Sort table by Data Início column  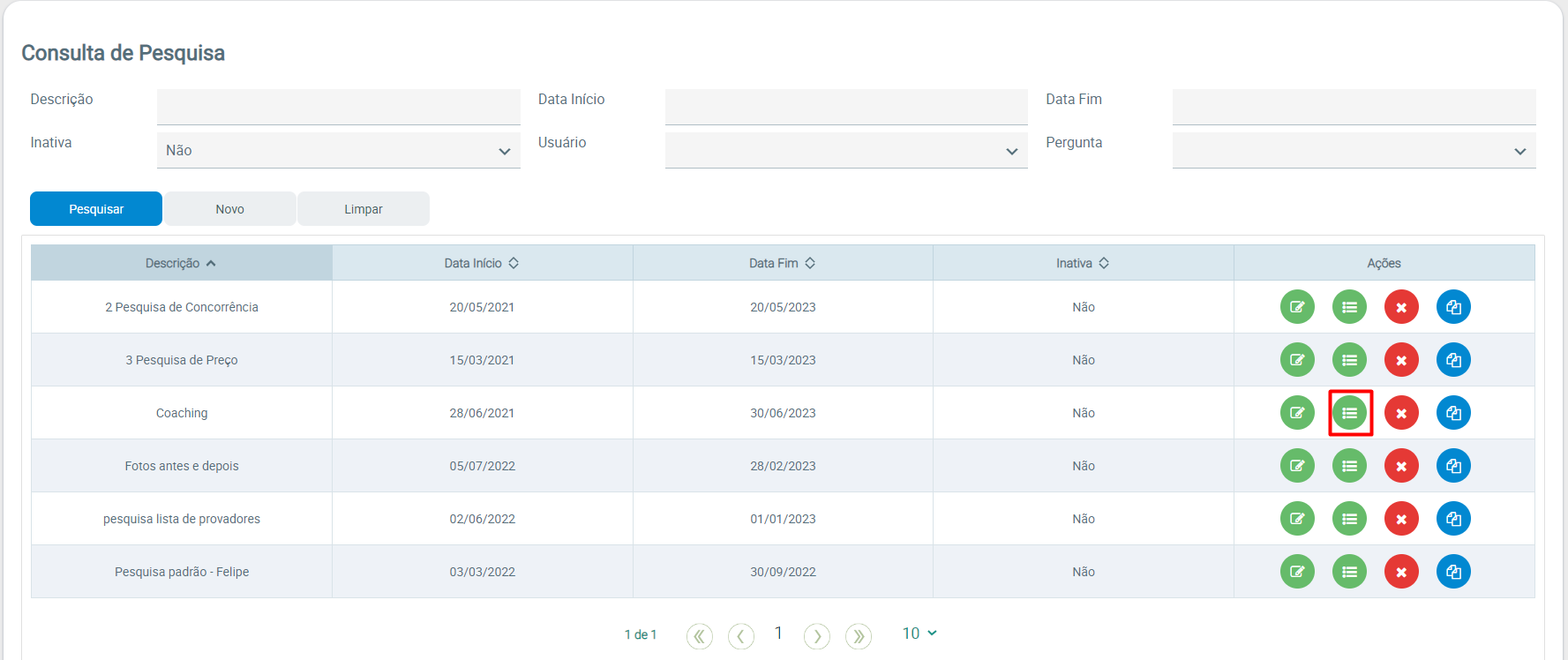482,263
